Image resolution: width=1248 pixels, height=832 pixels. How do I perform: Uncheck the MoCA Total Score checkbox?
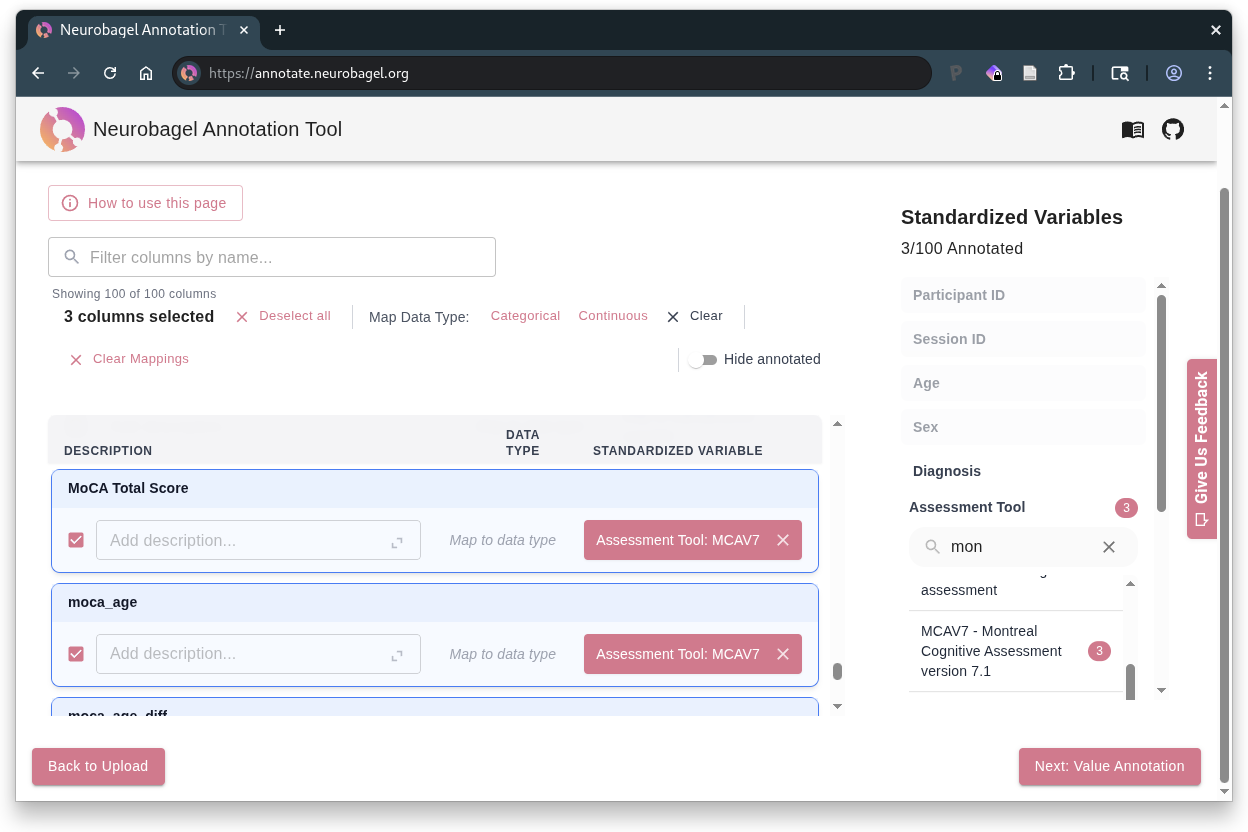76,540
